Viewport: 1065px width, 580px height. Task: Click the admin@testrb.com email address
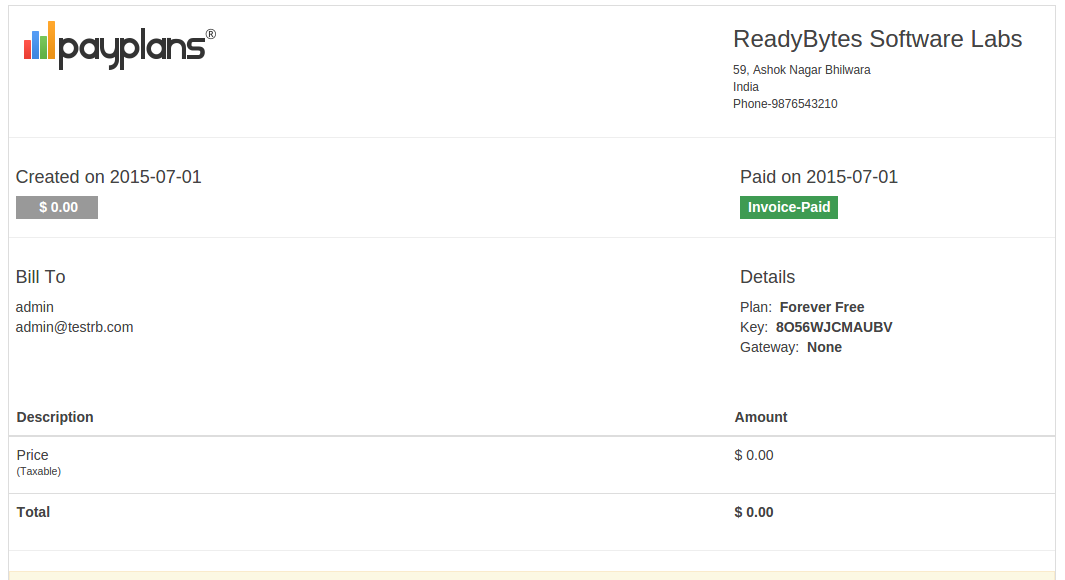point(74,327)
